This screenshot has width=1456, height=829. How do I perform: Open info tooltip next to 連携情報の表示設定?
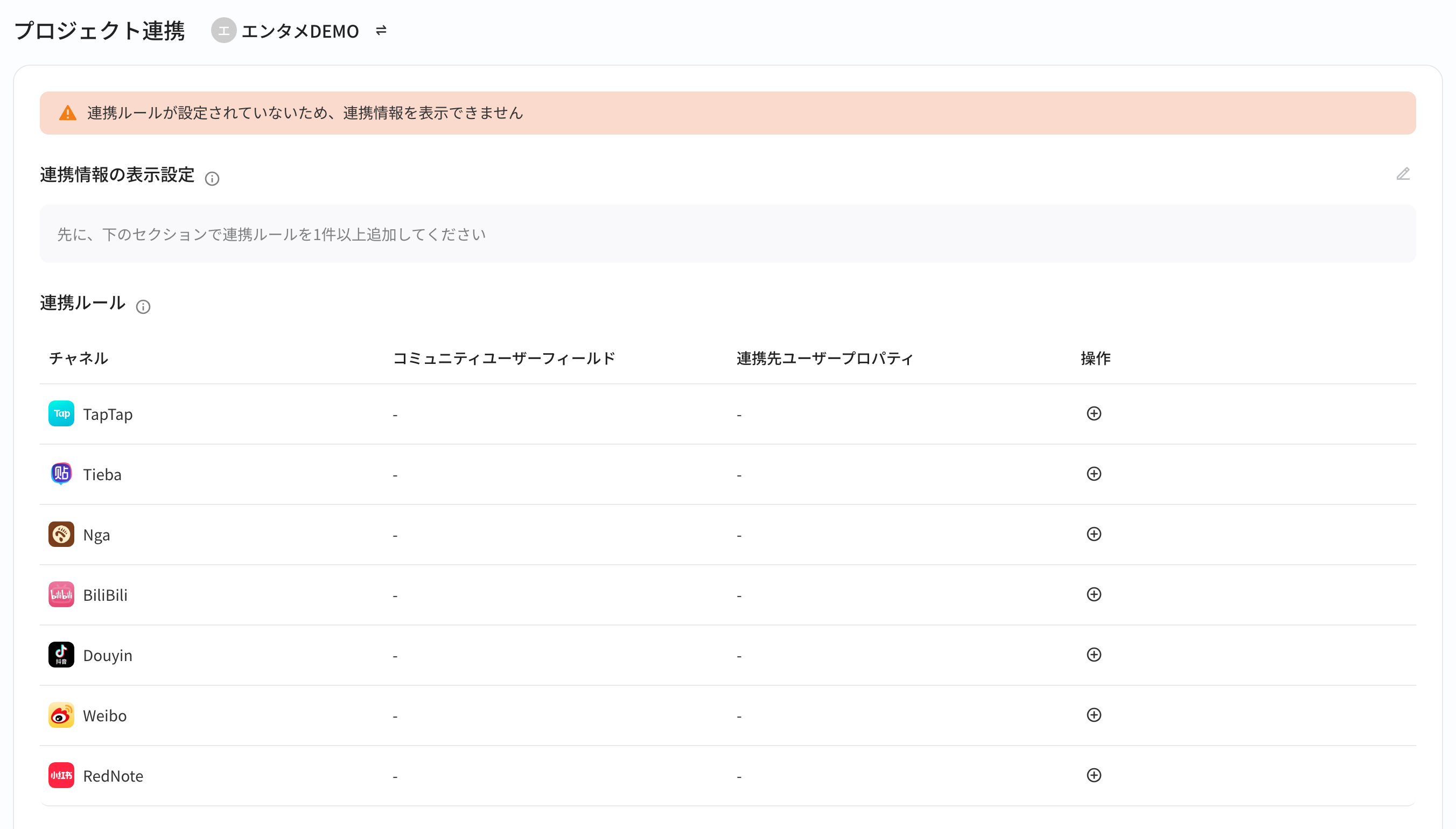212,179
